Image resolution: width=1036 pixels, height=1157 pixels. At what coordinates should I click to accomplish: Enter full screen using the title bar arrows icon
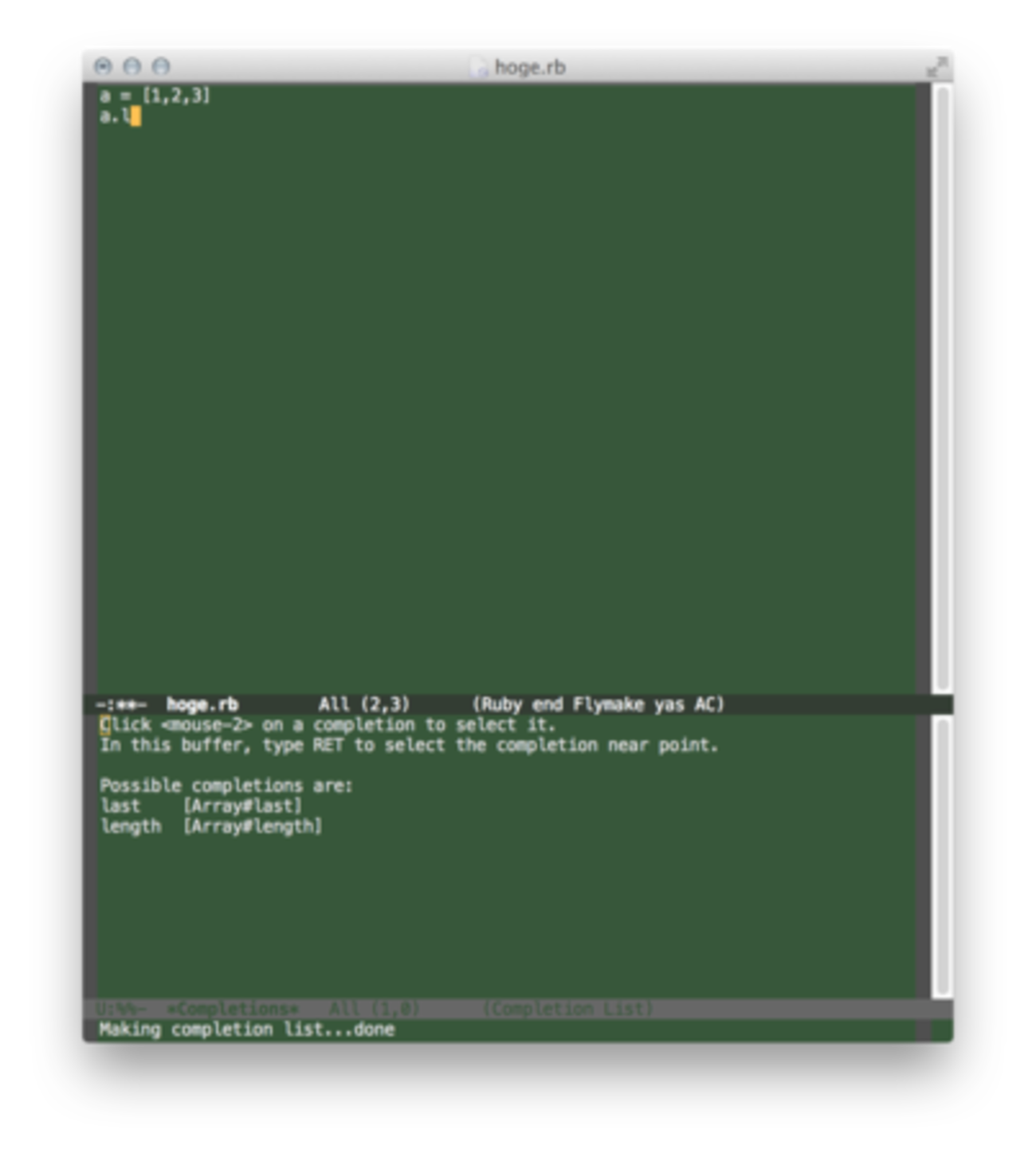click(937, 67)
